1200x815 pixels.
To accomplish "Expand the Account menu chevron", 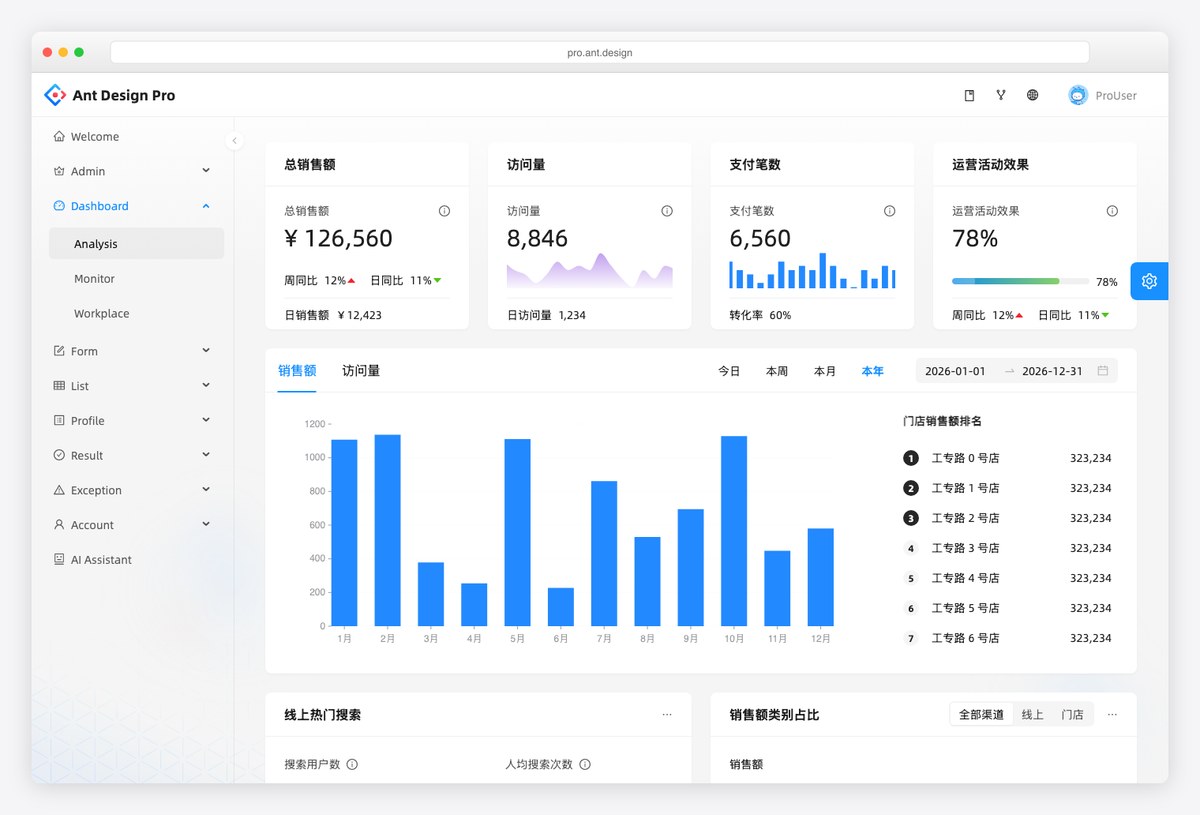I will (206, 524).
